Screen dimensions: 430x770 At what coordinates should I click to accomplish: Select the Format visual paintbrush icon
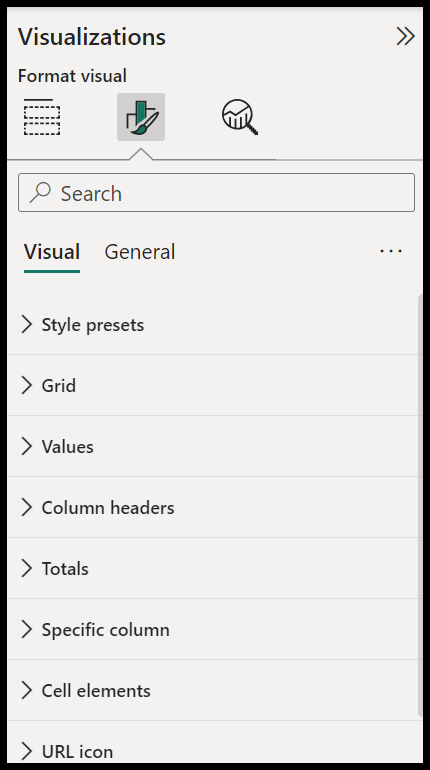click(x=141, y=117)
